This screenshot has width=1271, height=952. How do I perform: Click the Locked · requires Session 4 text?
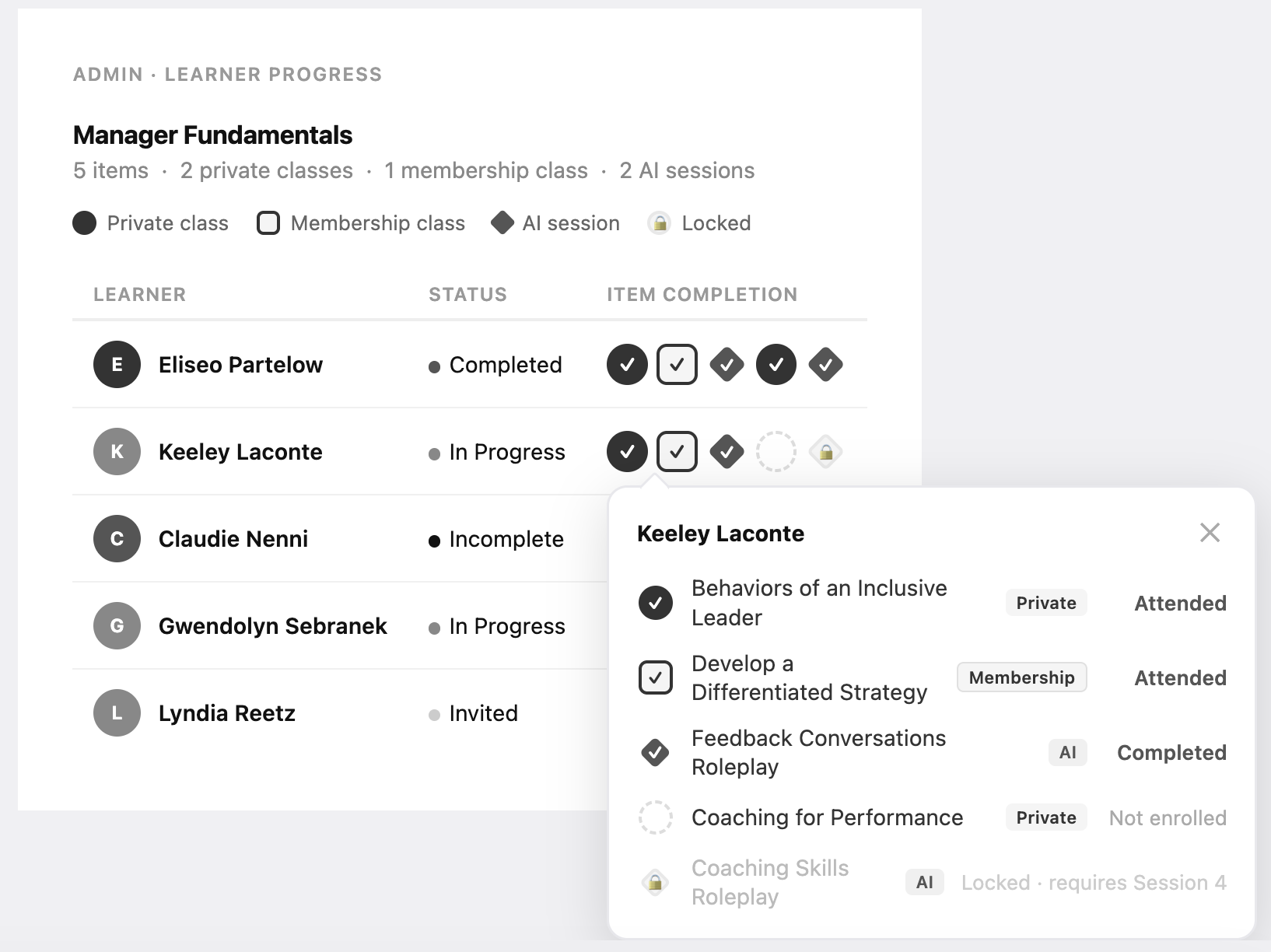[x=1094, y=883]
